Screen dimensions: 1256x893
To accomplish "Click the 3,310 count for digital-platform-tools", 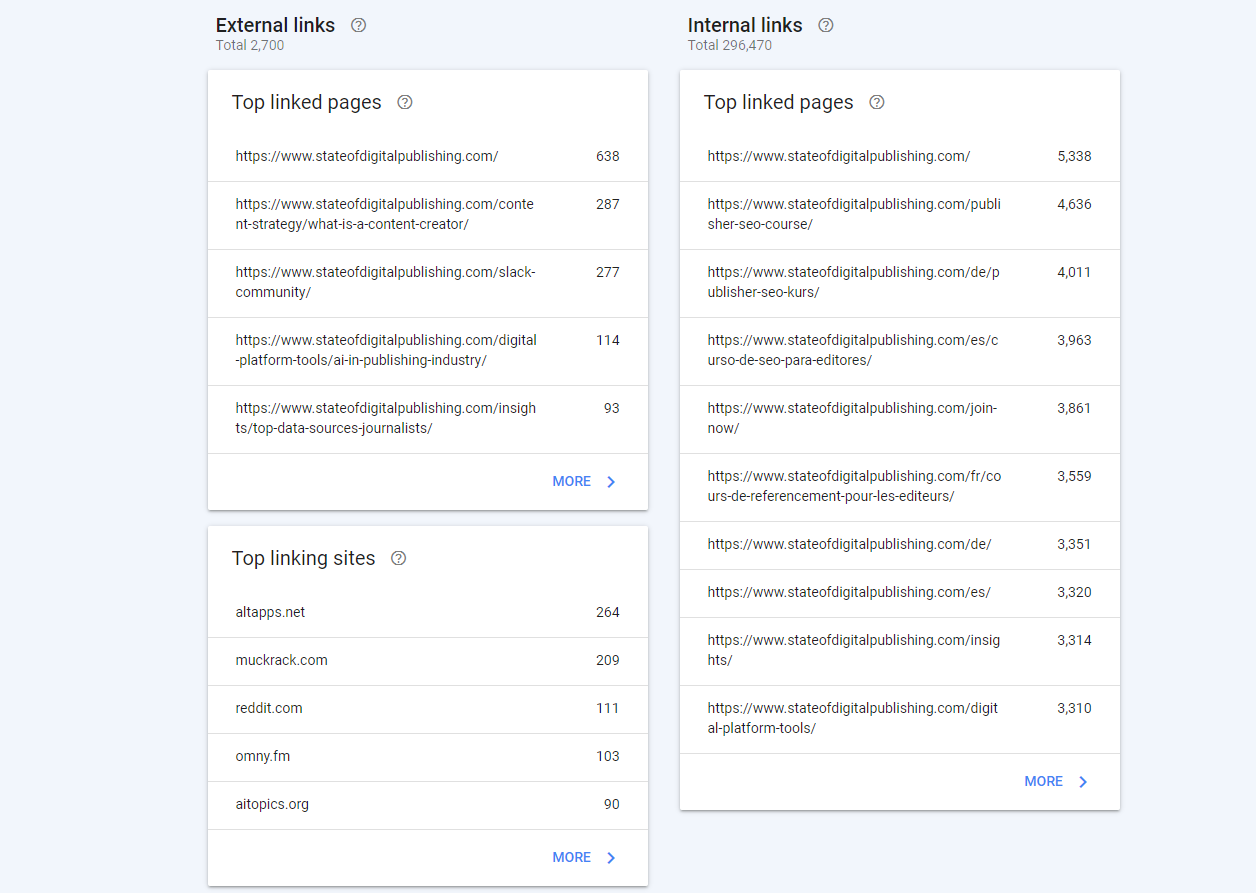I will coord(1074,708).
